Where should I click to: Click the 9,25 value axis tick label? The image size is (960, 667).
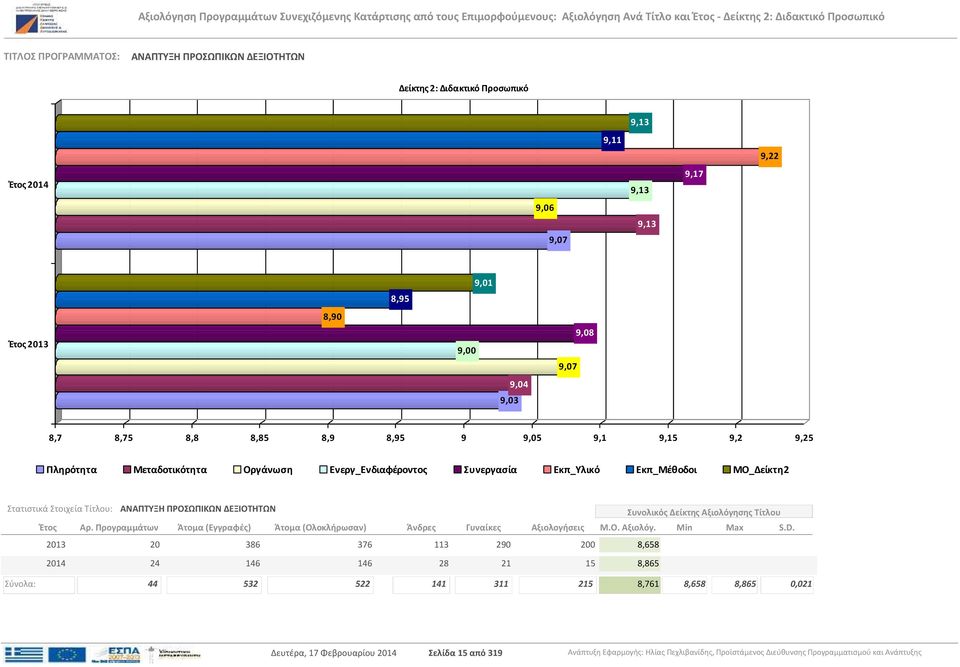[804, 438]
